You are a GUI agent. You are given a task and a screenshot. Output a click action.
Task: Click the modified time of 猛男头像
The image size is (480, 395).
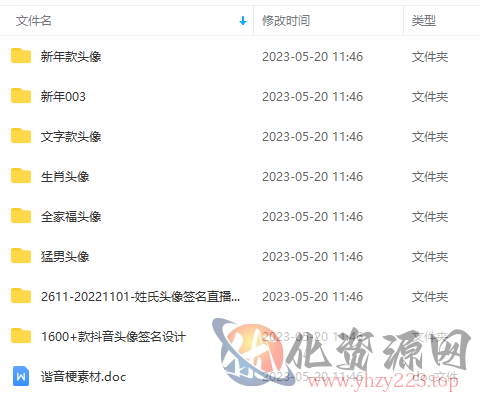[312, 257]
